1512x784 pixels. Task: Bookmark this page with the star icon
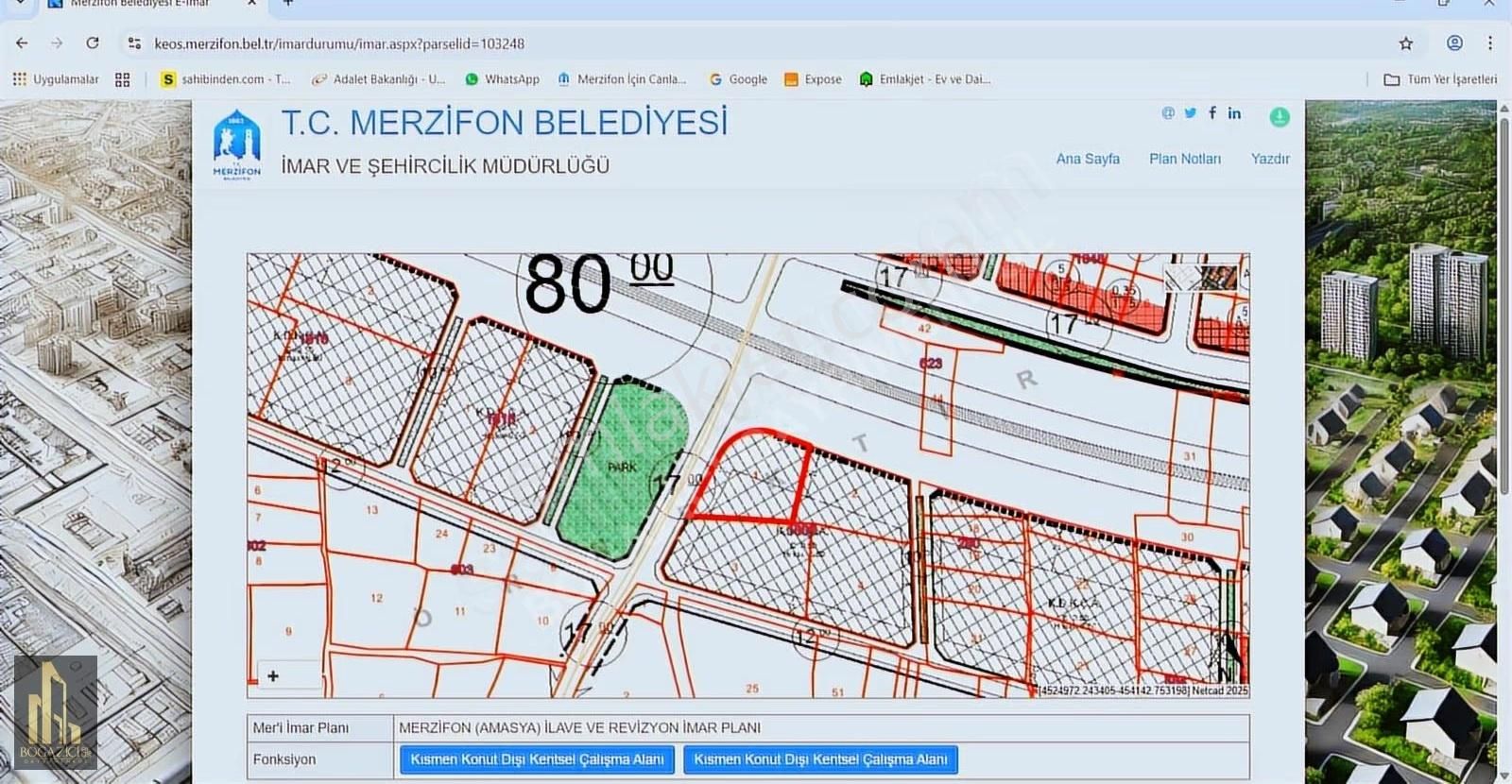[x=1406, y=43]
